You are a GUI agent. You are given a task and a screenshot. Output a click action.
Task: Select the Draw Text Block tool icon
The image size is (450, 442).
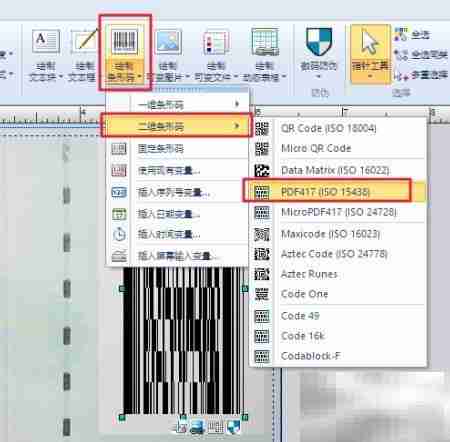46,41
